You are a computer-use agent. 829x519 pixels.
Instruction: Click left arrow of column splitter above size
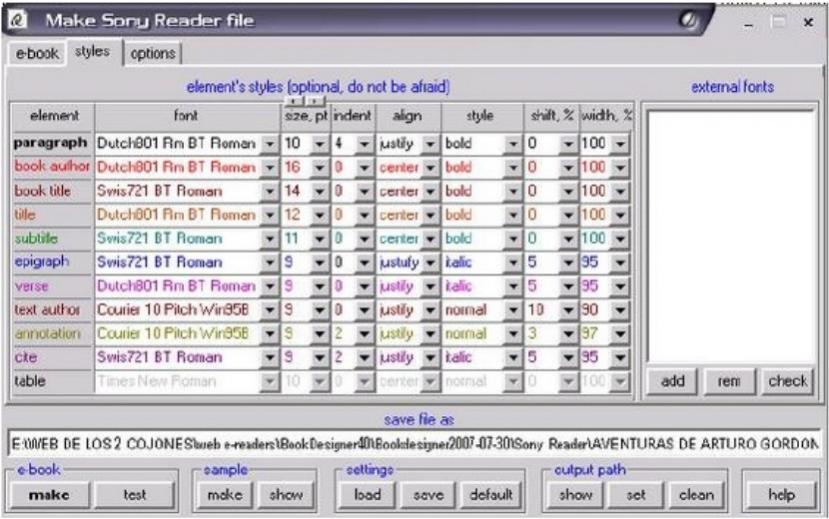point(294,100)
